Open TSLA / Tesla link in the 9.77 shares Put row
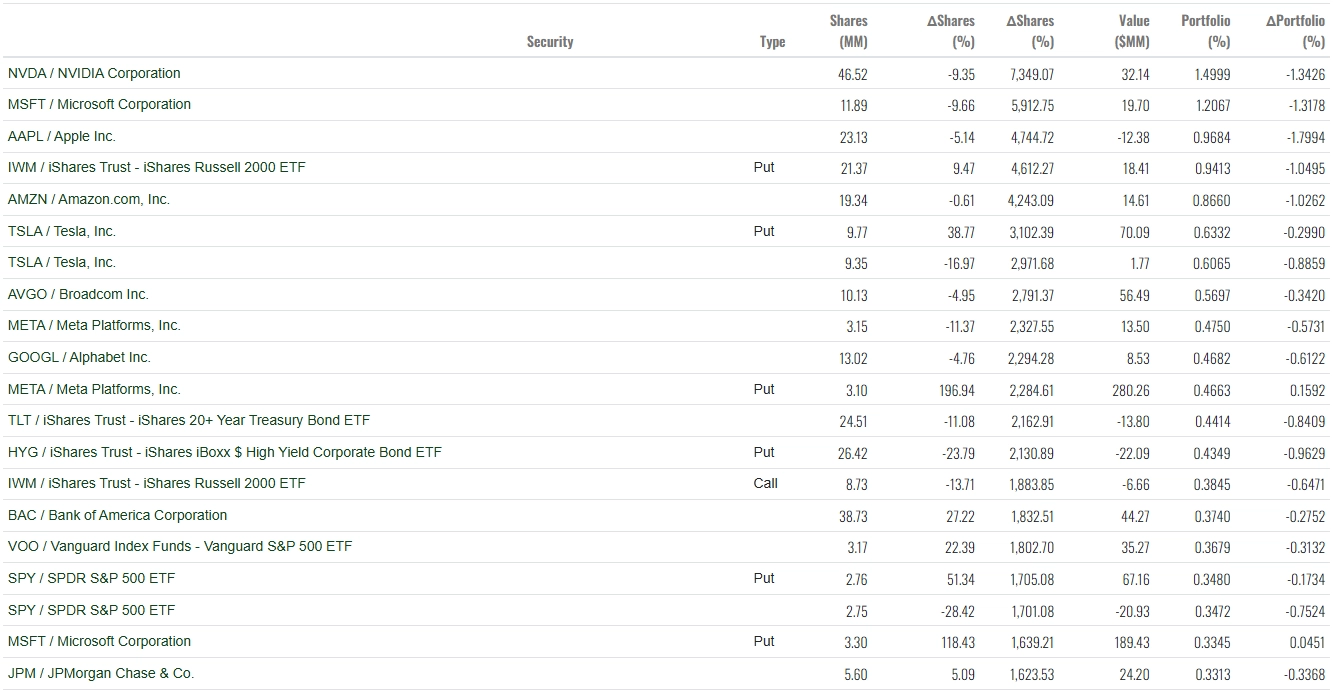 coord(62,231)
